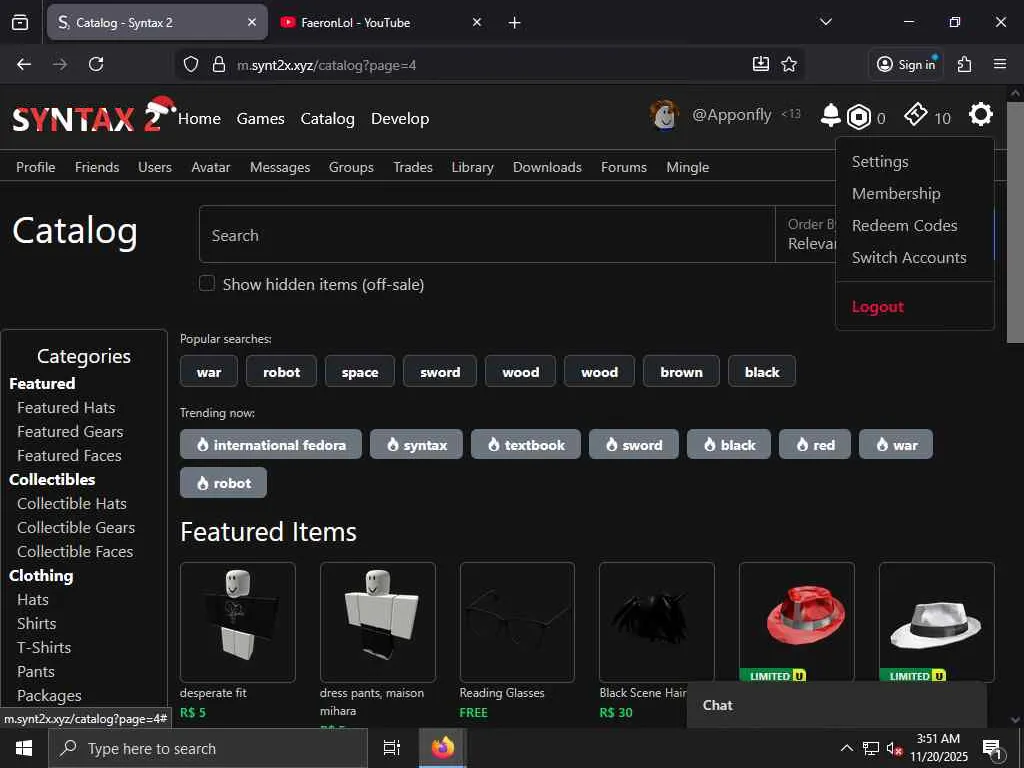Click the tickets currency icon
The height and width of the screenshot is (768, 1024).
[916, 114]
